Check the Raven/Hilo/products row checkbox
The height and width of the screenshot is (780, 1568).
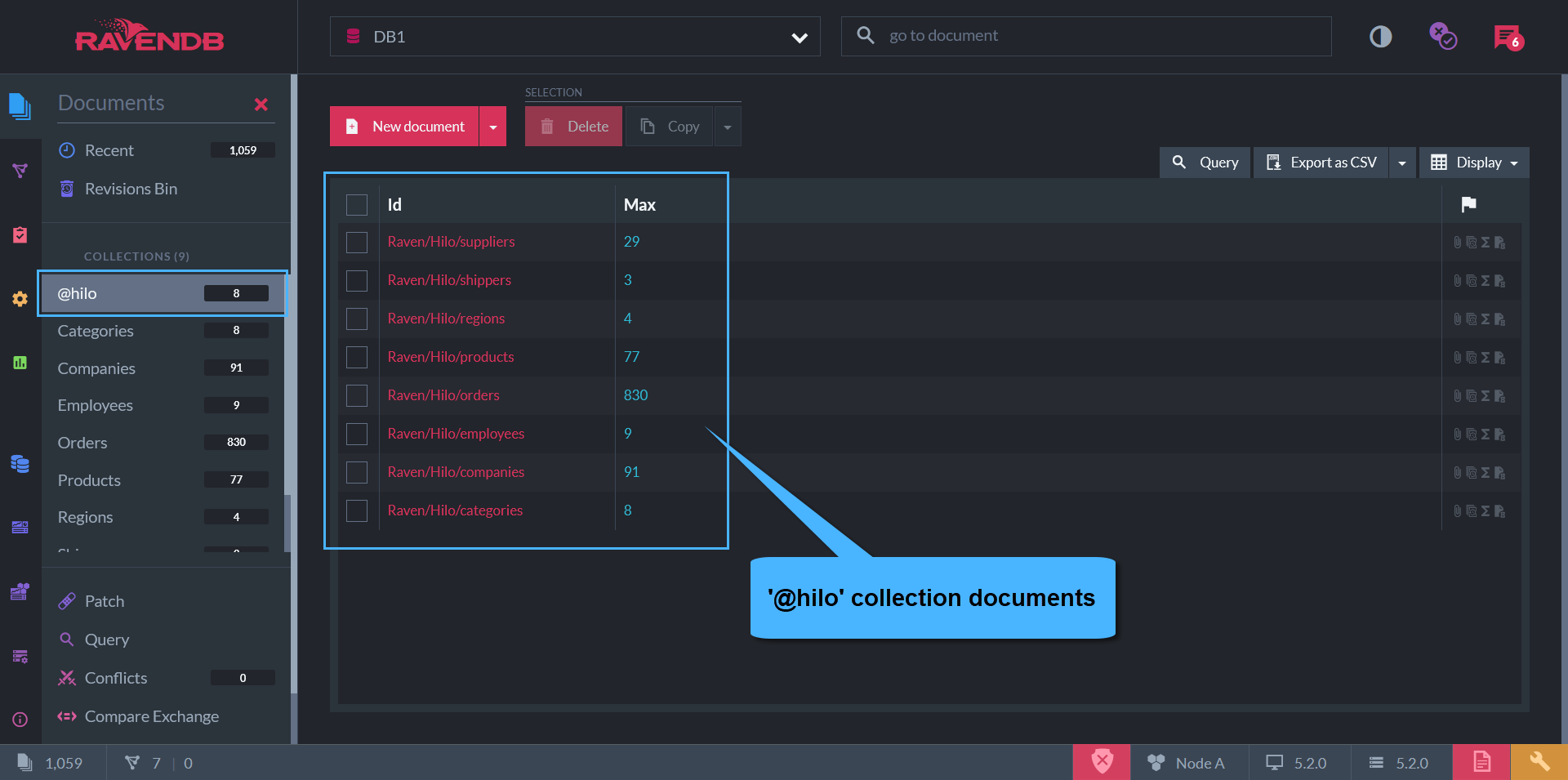tap(357, 358)
